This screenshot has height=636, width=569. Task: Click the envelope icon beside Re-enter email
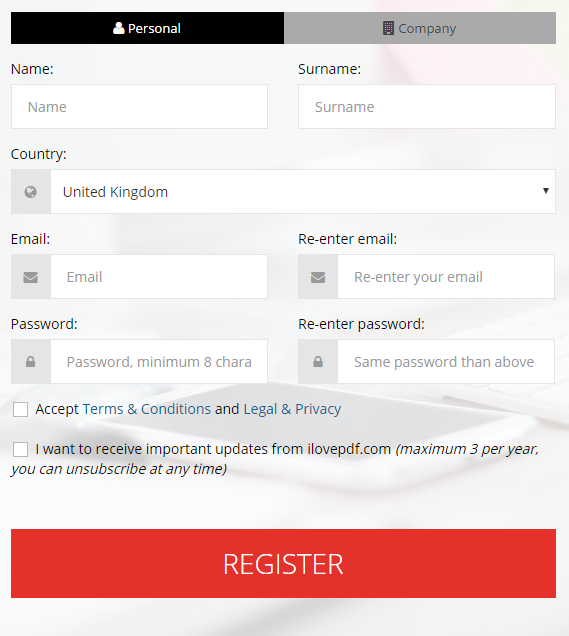click(x=318, y=277)
